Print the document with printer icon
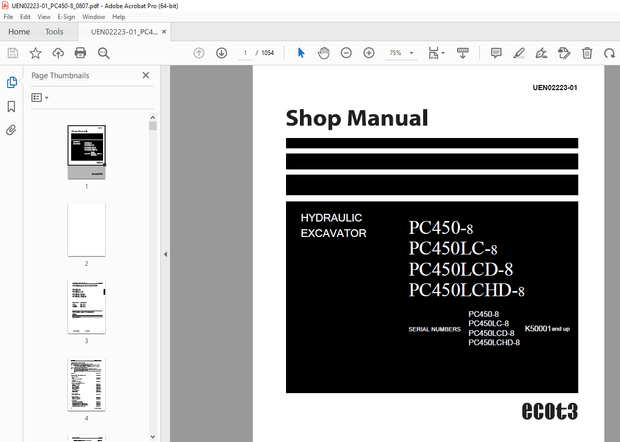Screen dimensions: 620x442 [x=81, y=53]
